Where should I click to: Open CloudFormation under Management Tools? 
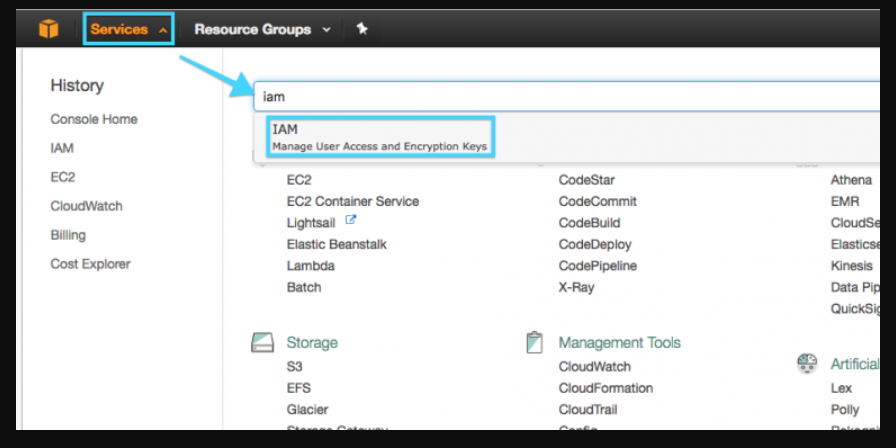605,388
